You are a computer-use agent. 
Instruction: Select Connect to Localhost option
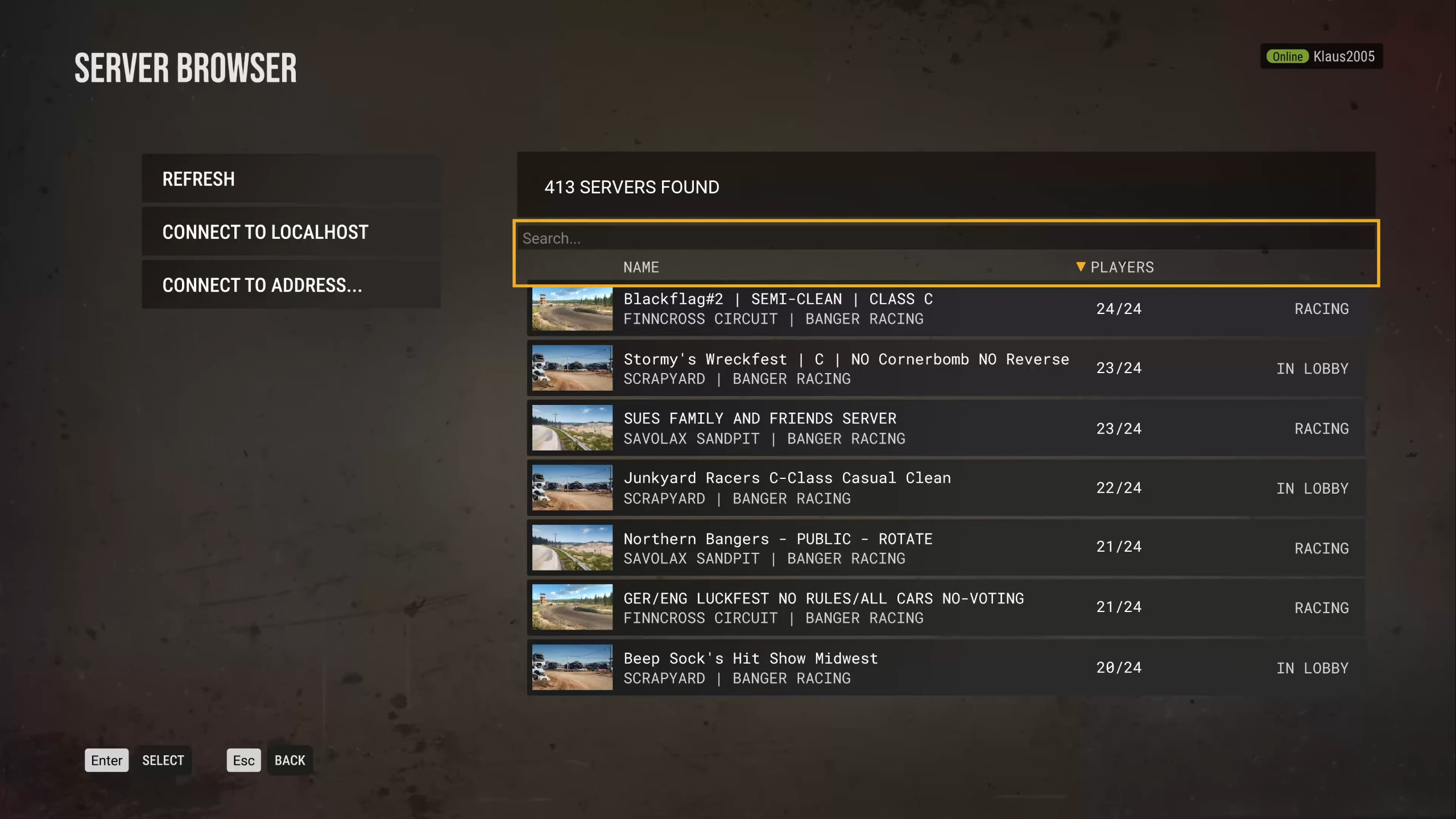pyautogui.click(x=290, y=232)
